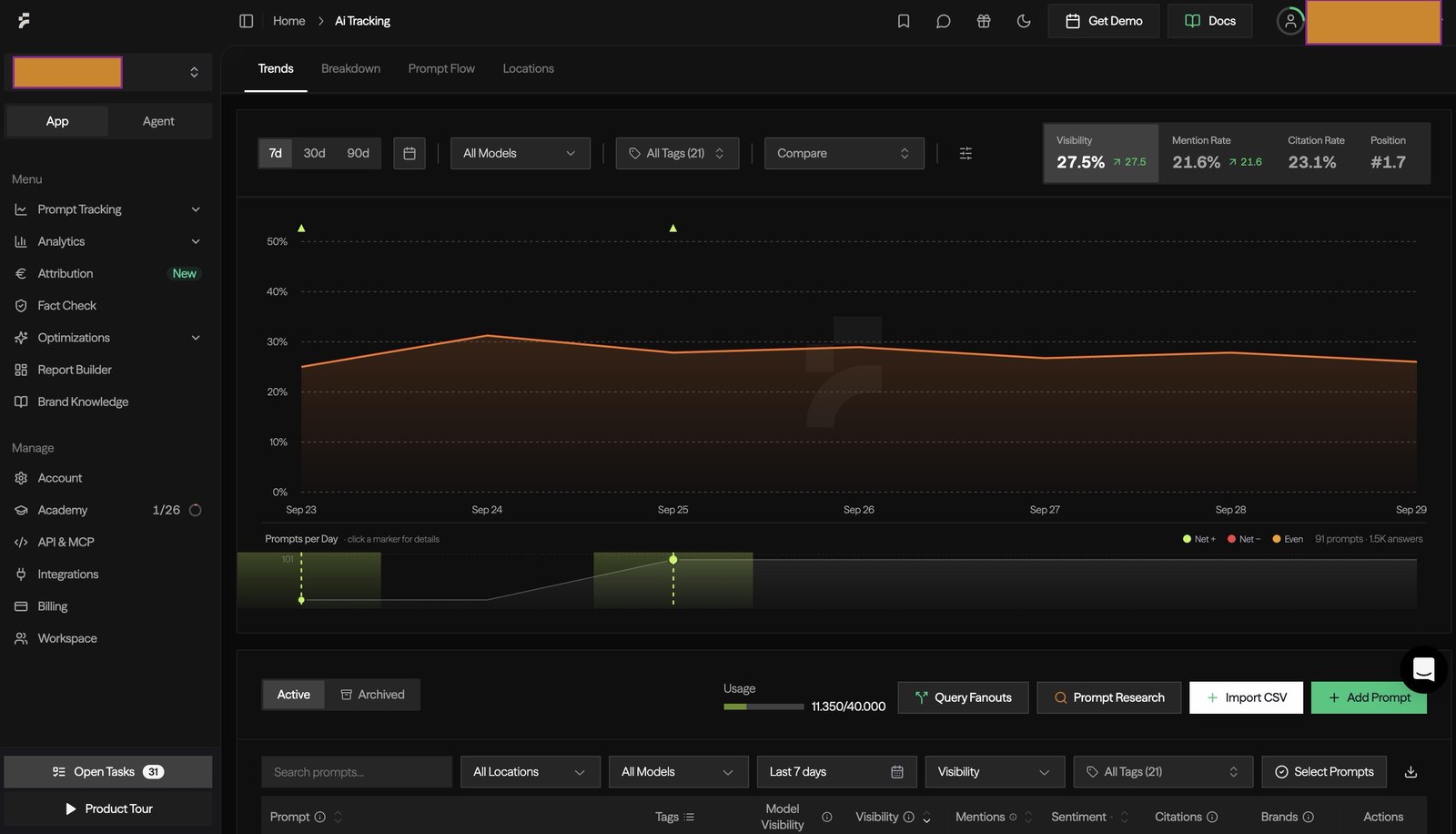Switch to the Breakdown tab

pyautogui.click(x=350, y=68)
